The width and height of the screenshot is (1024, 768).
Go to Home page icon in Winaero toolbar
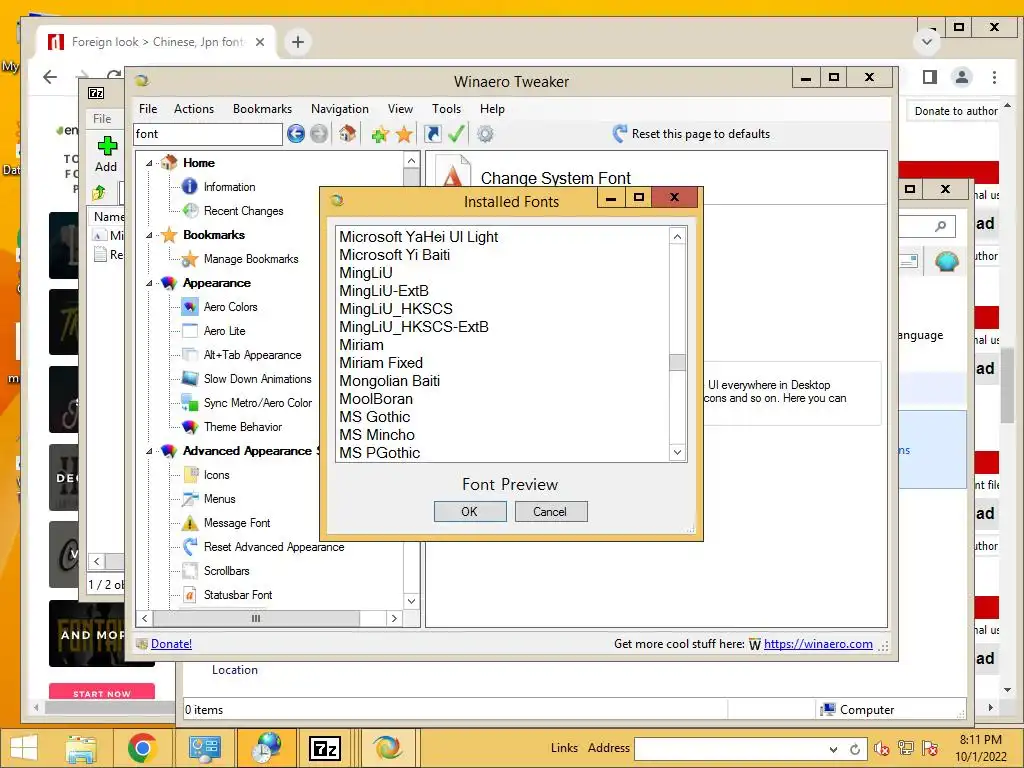pos(347,134)
